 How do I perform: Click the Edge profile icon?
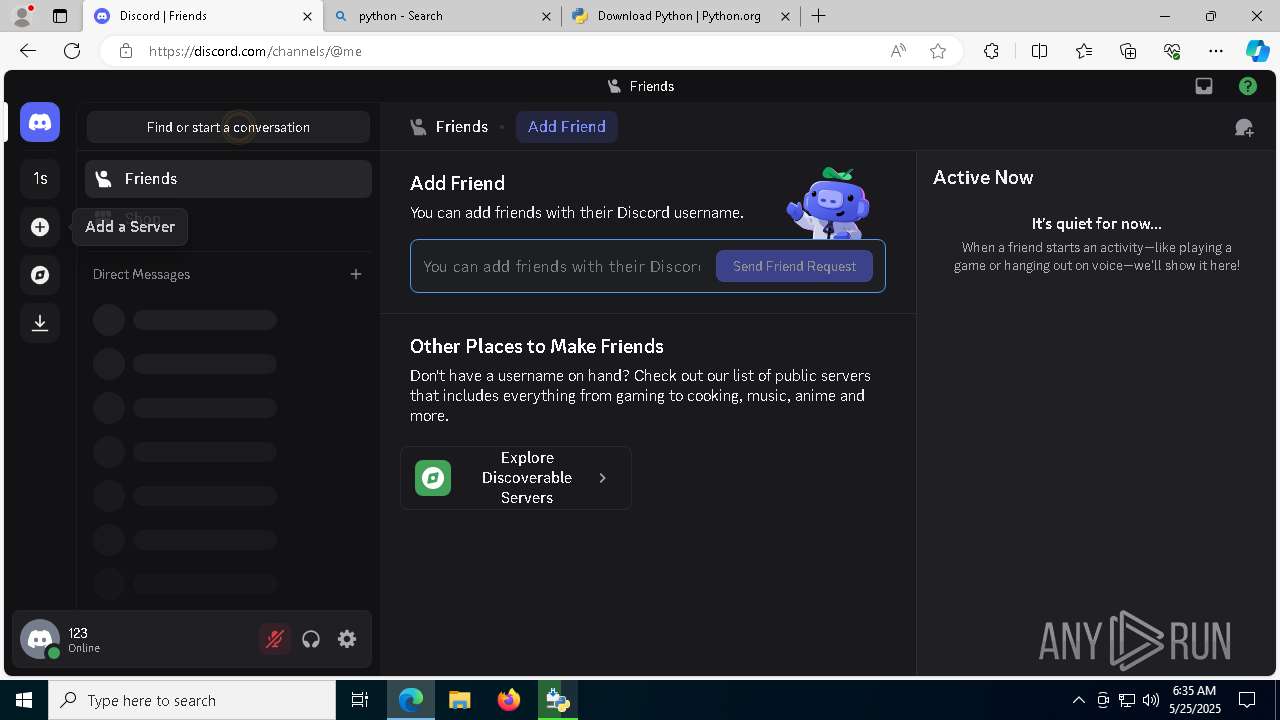click(22, 16)
